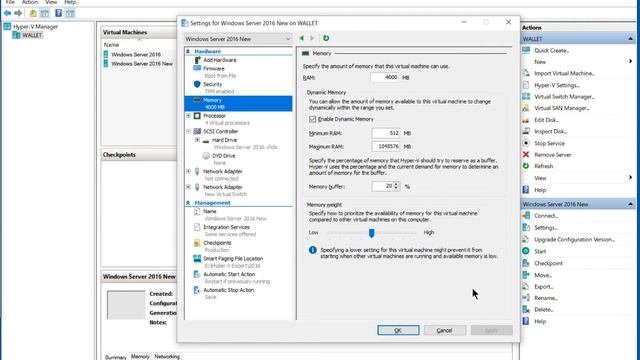Click the green refresh icon in Settings dialog

click(x=326, y=38)
